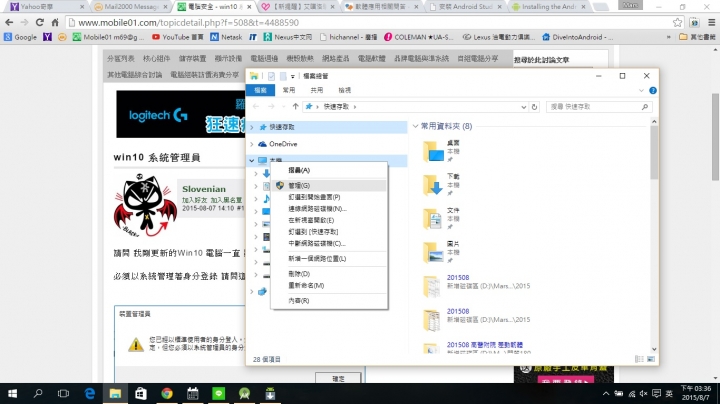The image size is (720, 404).
Task: Show hidden system tray icons chevron
Action: click(x=606, y=393)
